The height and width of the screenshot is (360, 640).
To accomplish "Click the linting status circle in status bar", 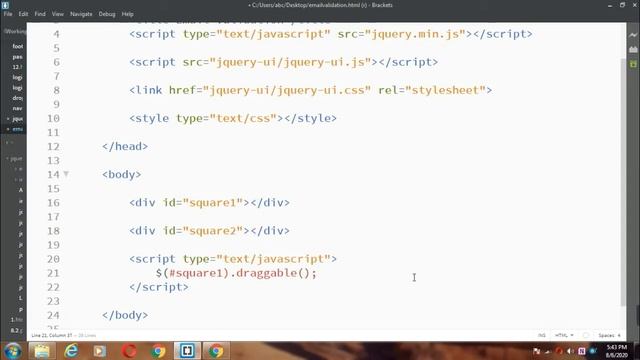I will click(586, 335).
